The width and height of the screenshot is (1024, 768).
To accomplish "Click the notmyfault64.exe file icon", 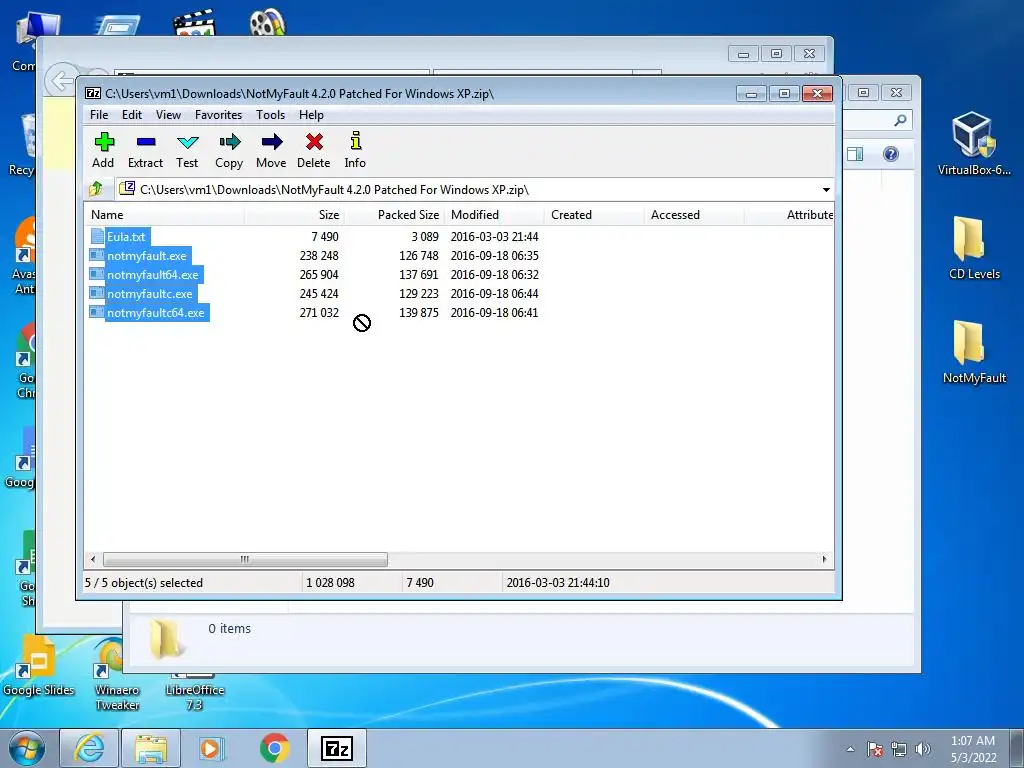I will [97, 274].
